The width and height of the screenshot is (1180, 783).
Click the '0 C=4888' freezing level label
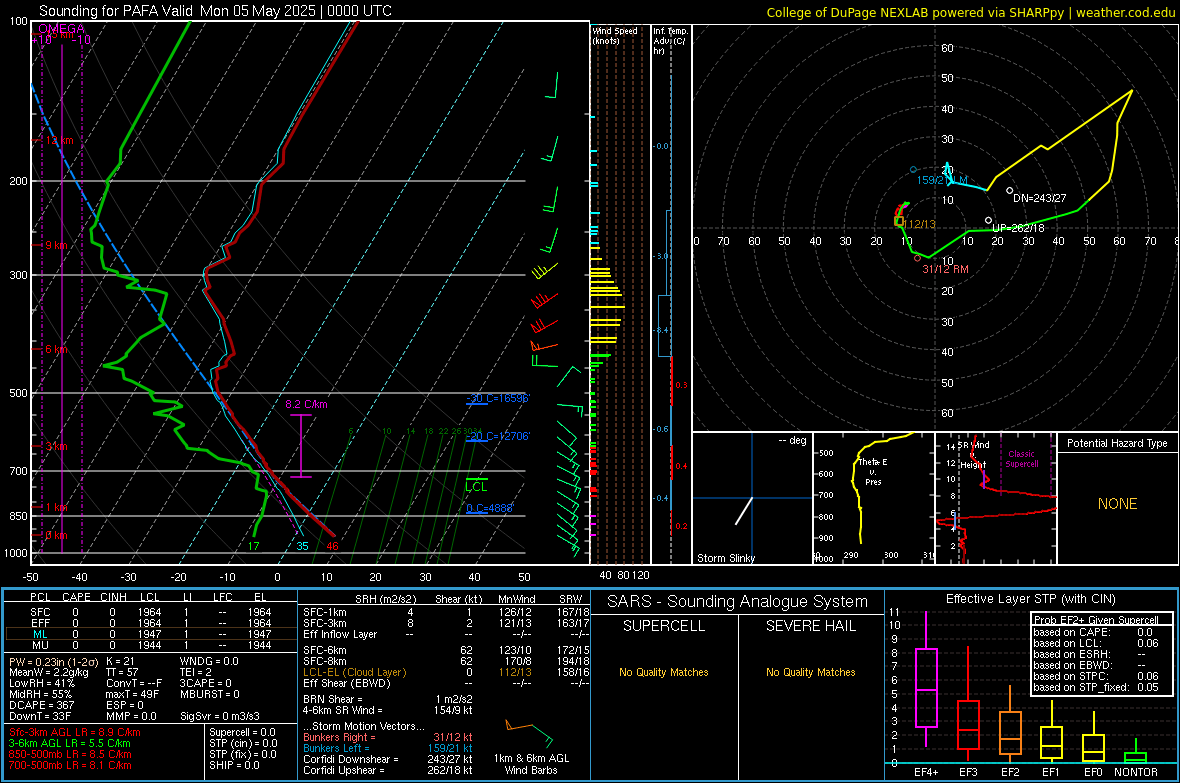tap(489, 508)
